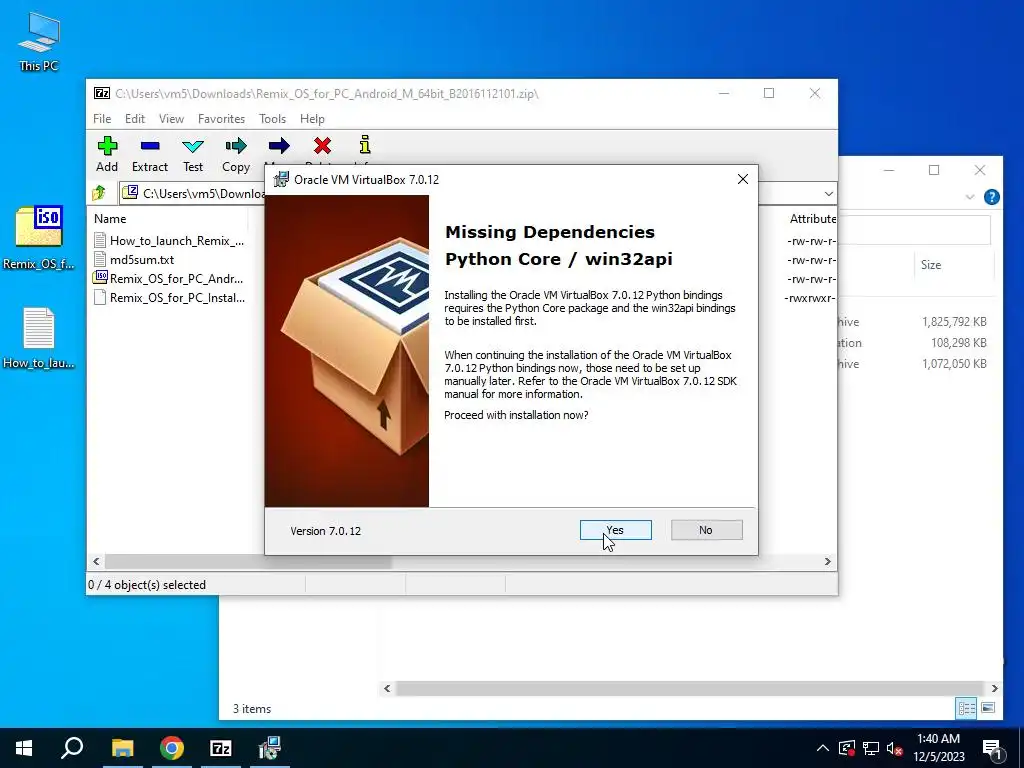
Task: Open Explorer help question mark icon
Action: [991, 197]
